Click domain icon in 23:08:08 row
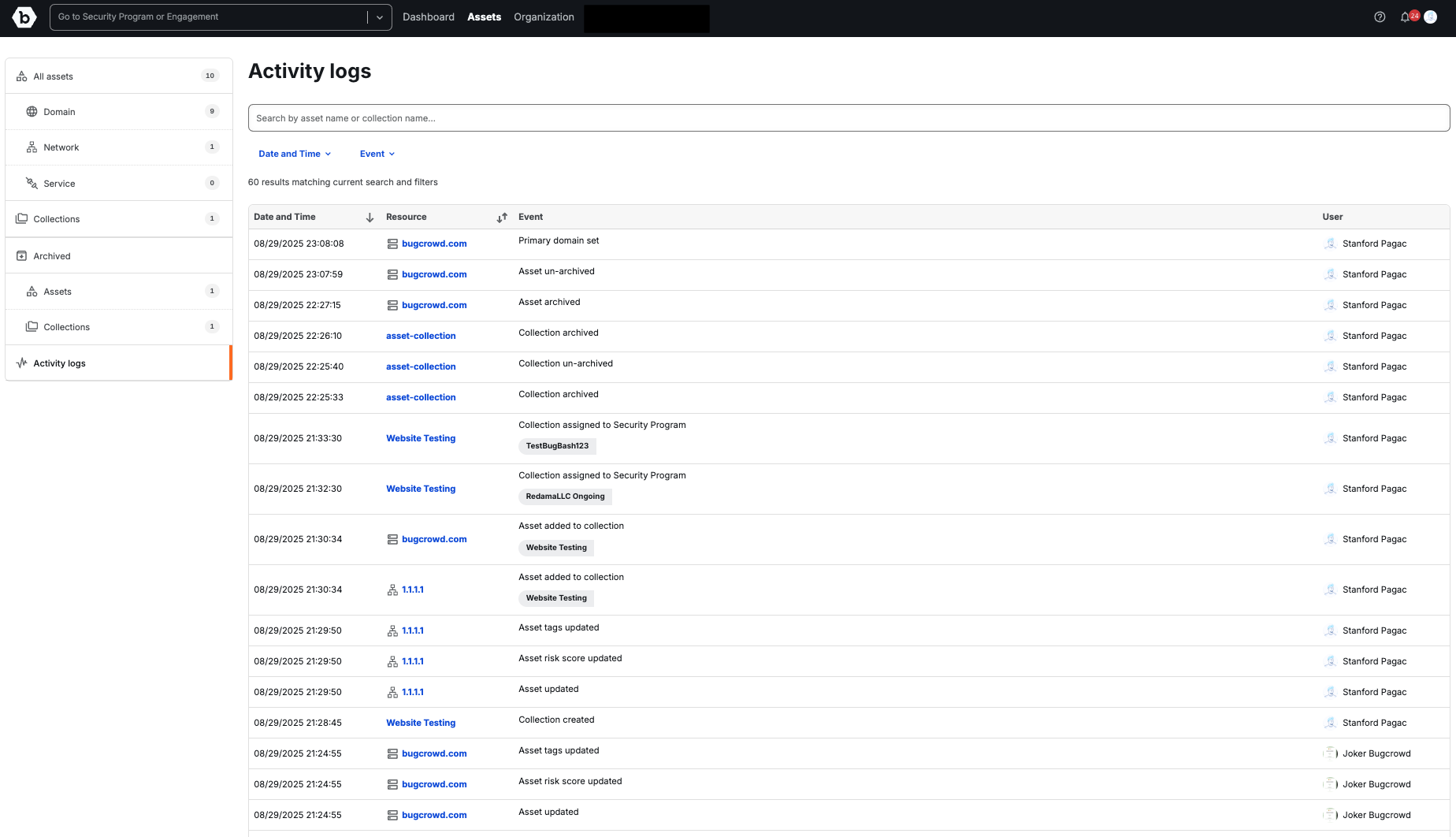Screen dimensions: 1456x837 tap(392, 244)
